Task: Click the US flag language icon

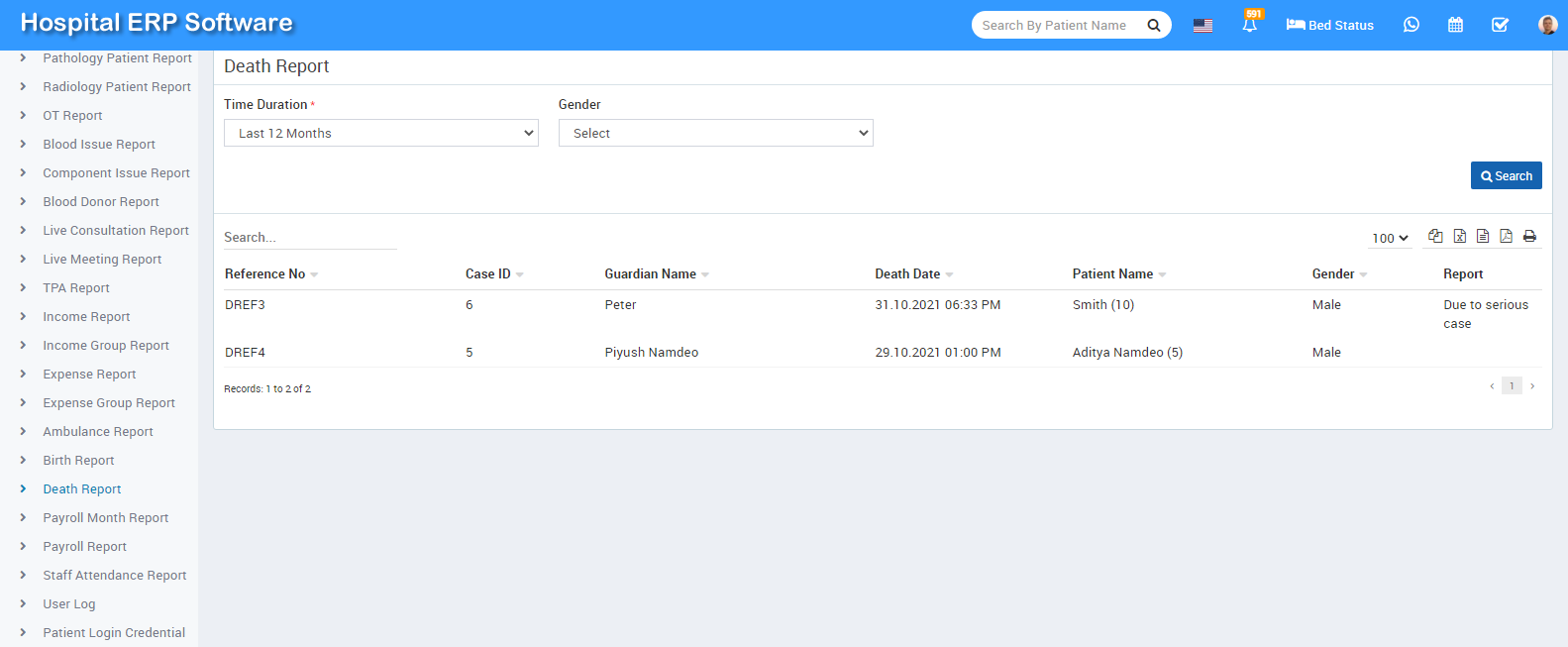Action: tap(1202, 26)
